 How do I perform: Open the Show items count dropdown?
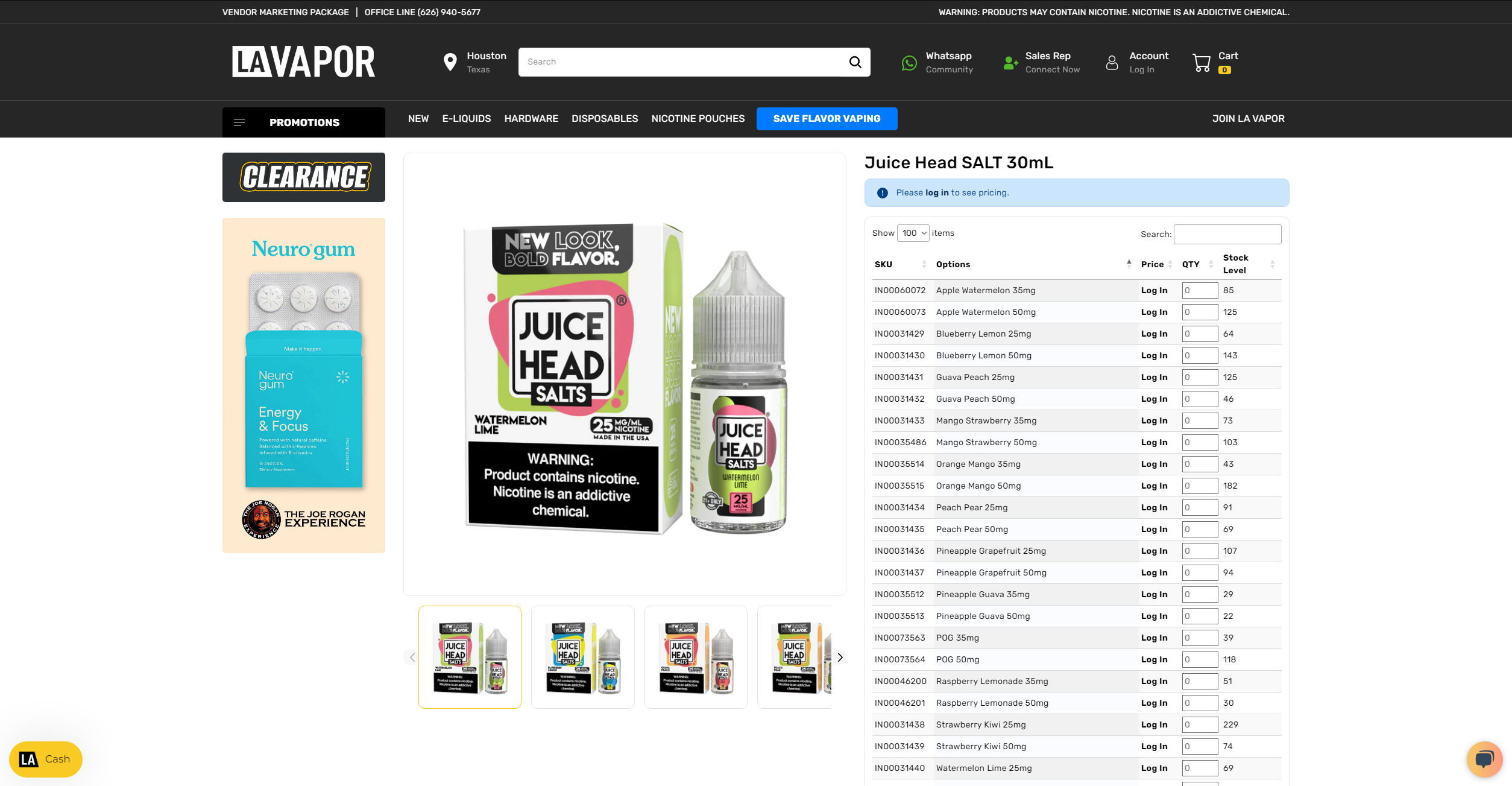(913, 233)
